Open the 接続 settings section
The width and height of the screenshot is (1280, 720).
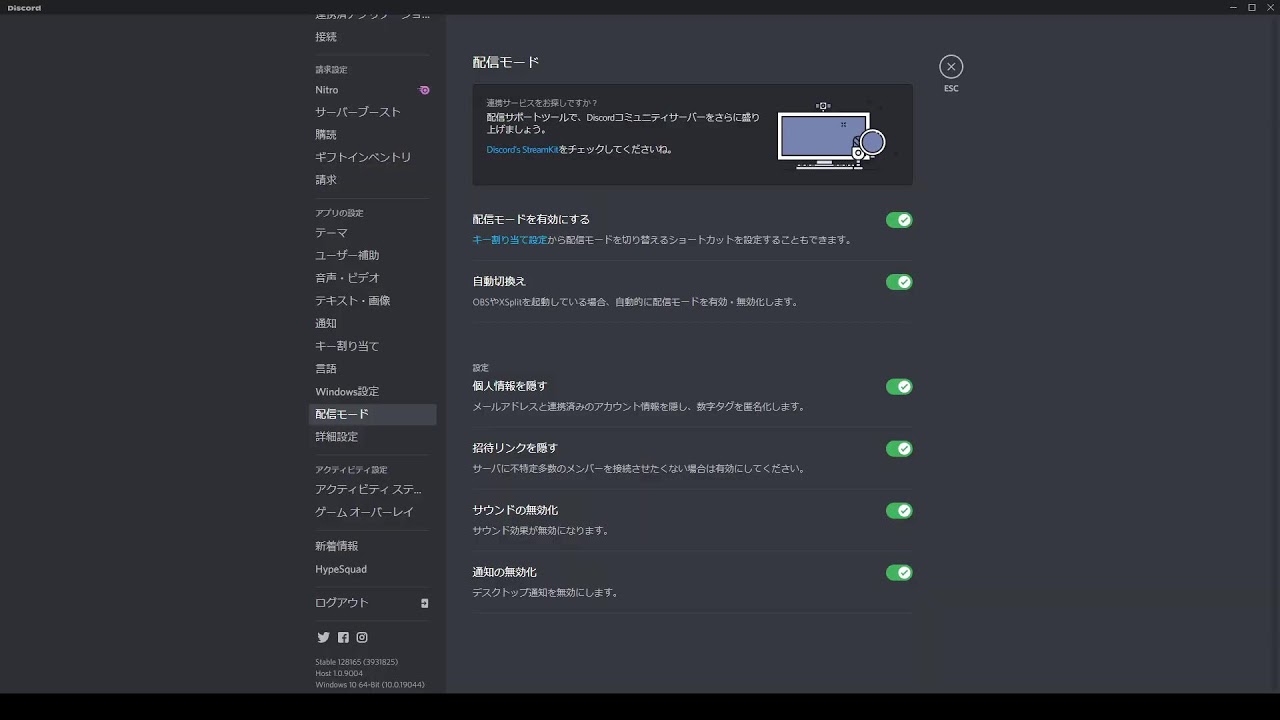372,37
